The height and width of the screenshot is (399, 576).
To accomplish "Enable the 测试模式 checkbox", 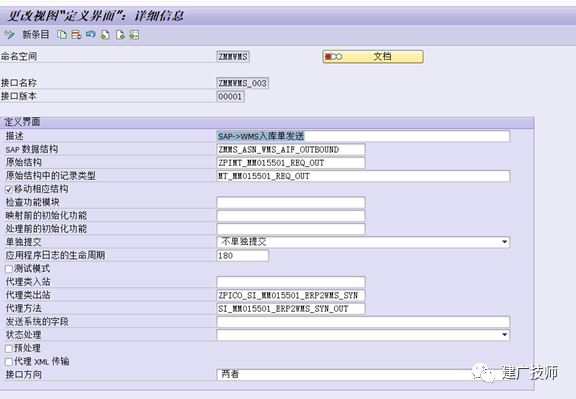I will pos(9,269).
